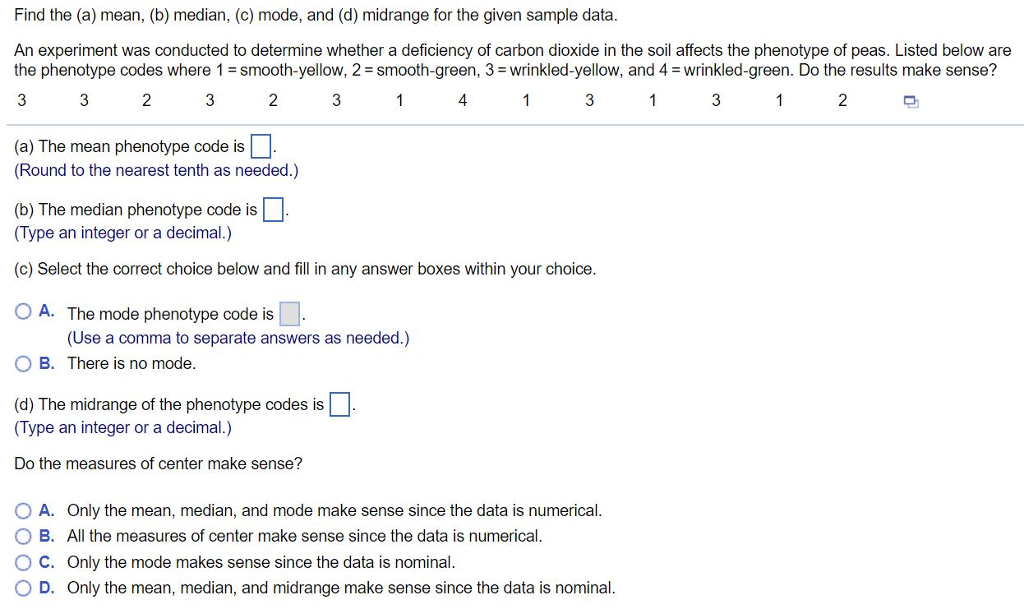Click the 'Round to the nearest tenth' hint
1024x609 pixels.
pos(156,170)
